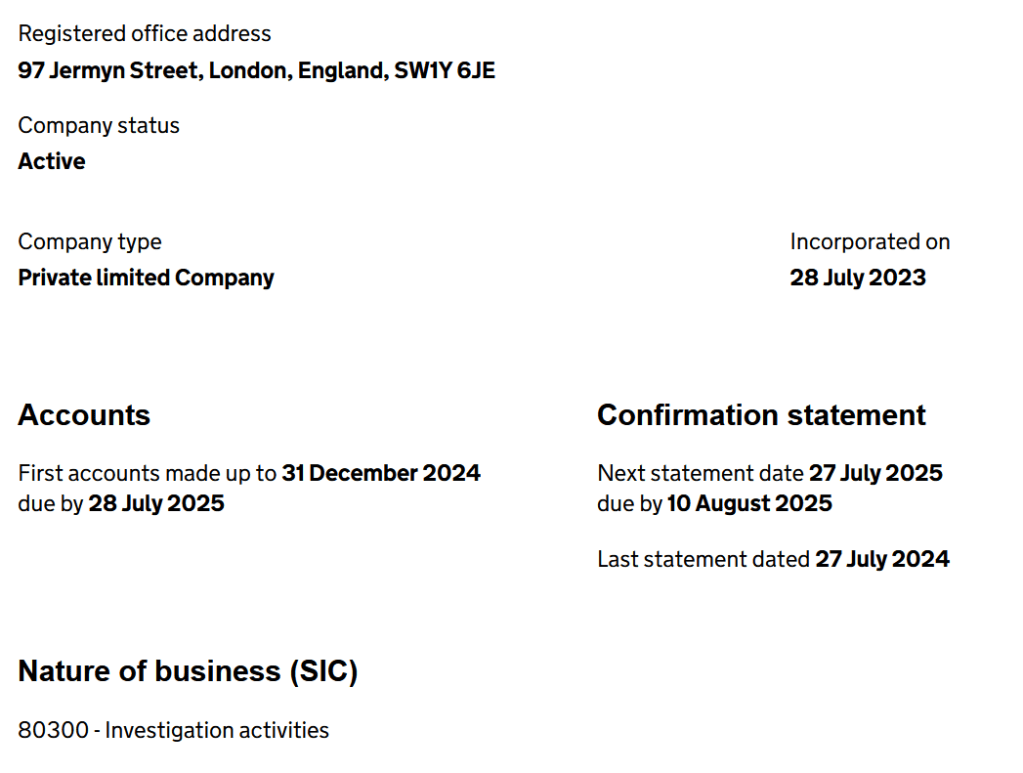Image resolution: width=1023 pixels, height=773 pixels.
Task: Select the 27 July 2024 last statement date
Action: tap(882, 560)
